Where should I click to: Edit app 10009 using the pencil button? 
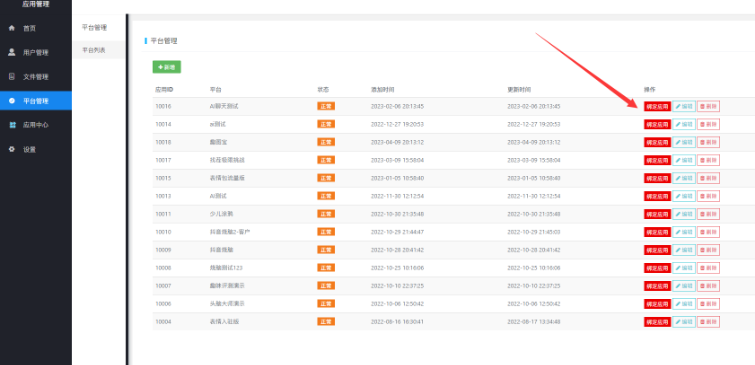pyautogui.click(x=684, y=250)
